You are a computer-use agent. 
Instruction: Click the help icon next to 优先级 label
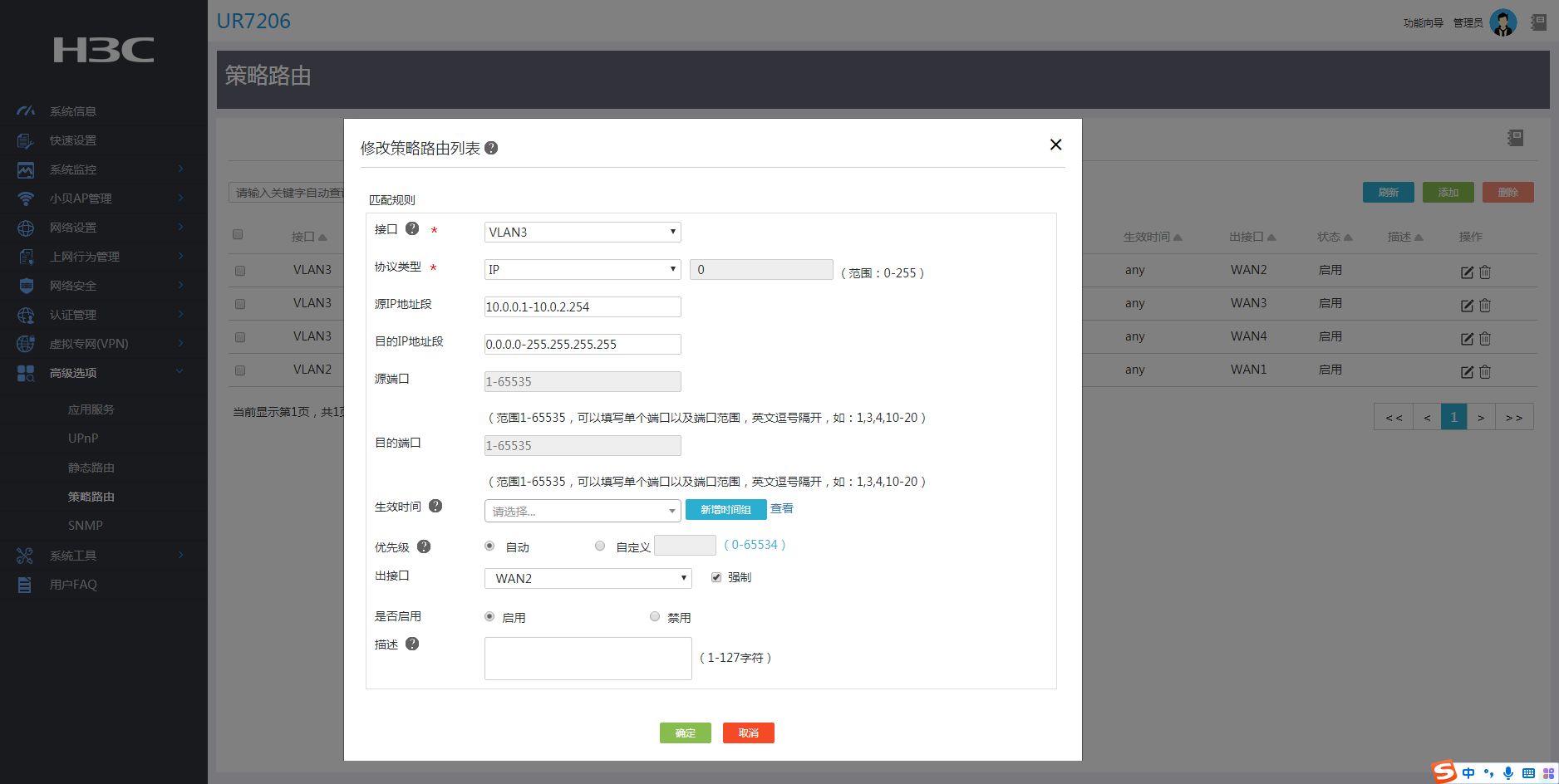tap(424, 546)
